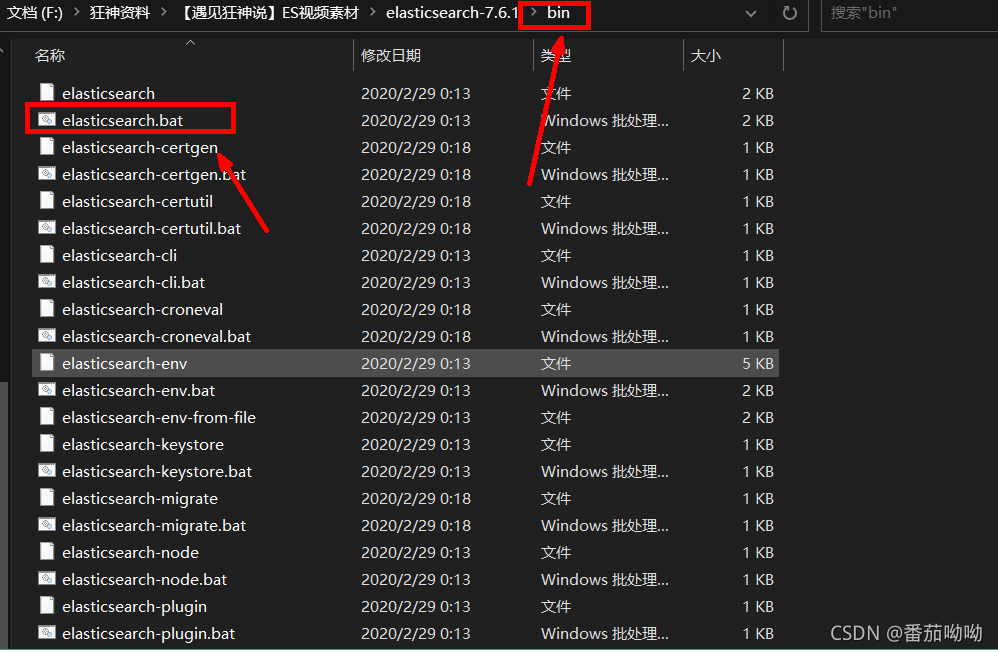Navigate to 文档 (F:) in breadcrumb
The image size is (998, 653).
click(34, 13)
